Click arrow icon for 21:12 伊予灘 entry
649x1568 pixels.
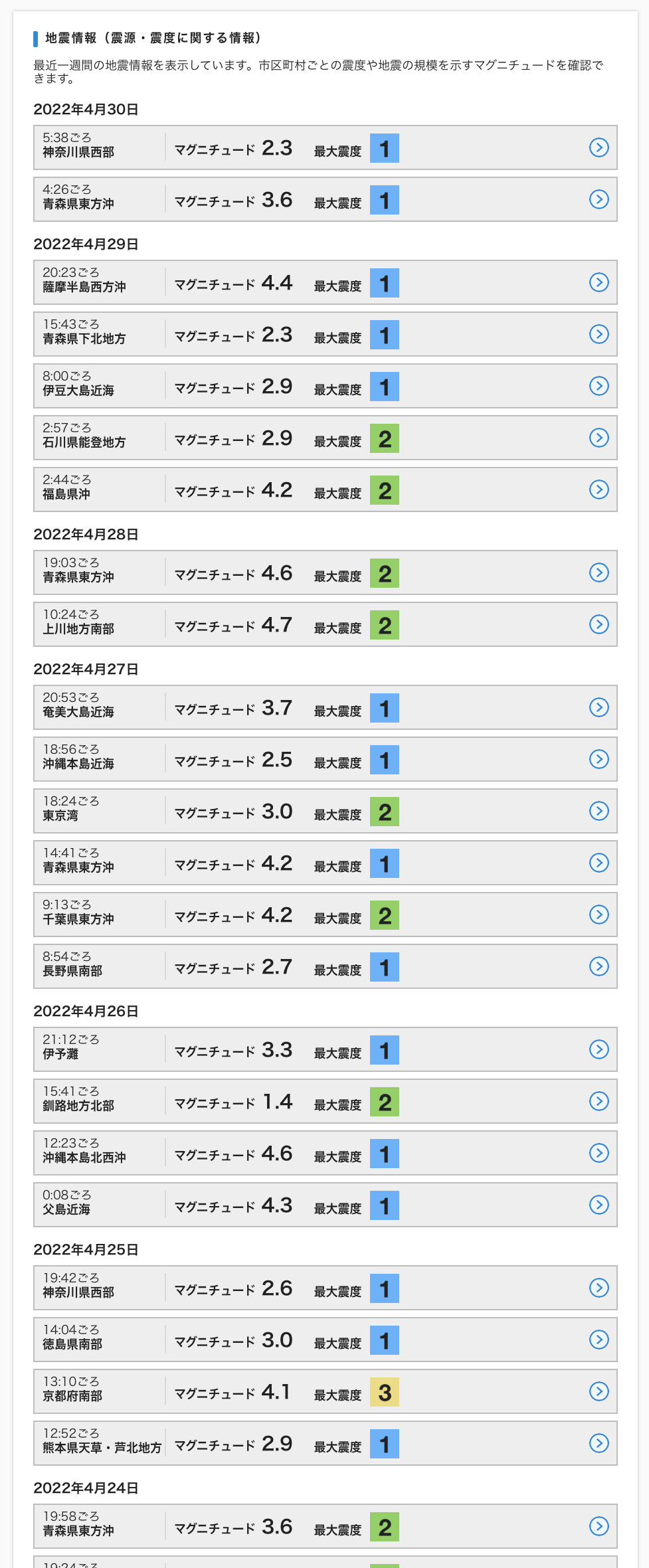(599, 1049)
